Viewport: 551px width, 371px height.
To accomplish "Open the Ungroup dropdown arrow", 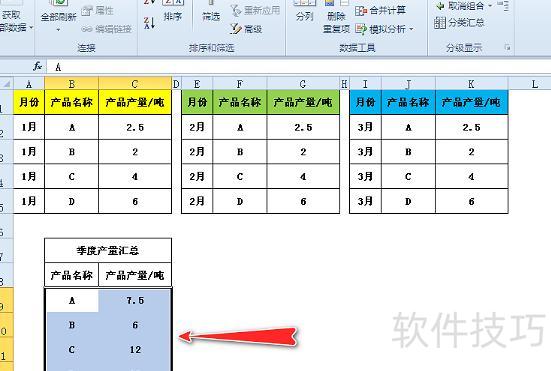I will 490,6.
